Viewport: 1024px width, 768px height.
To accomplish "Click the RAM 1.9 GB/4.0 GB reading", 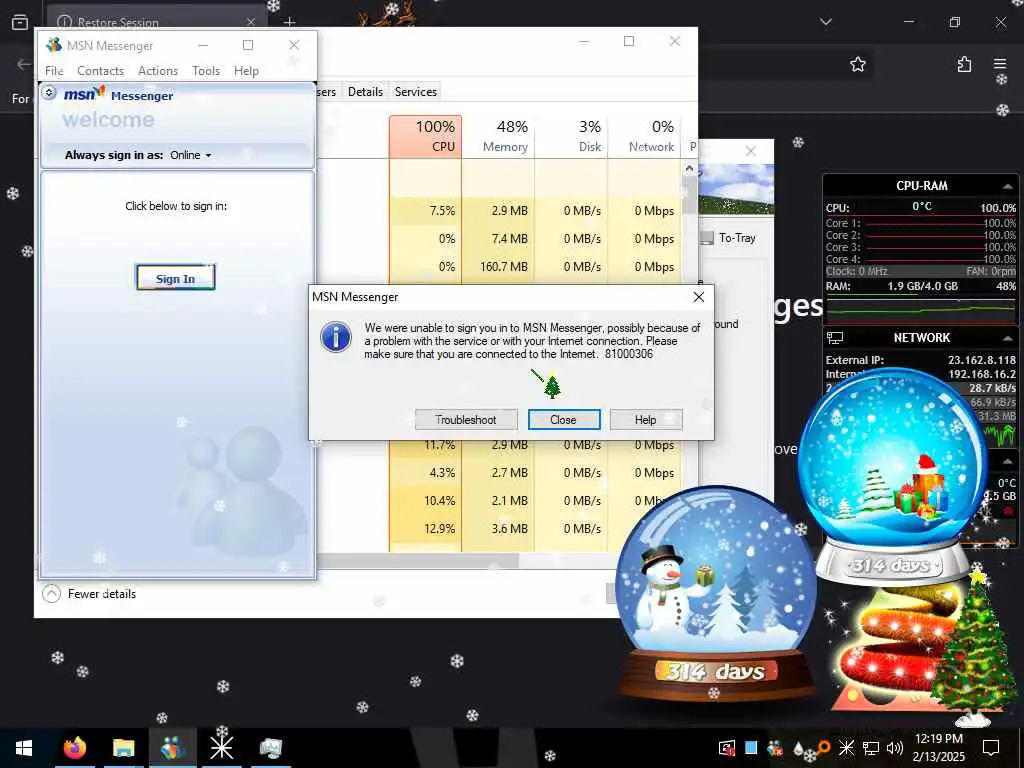I will pyautogui.click(x=922, y=286).
